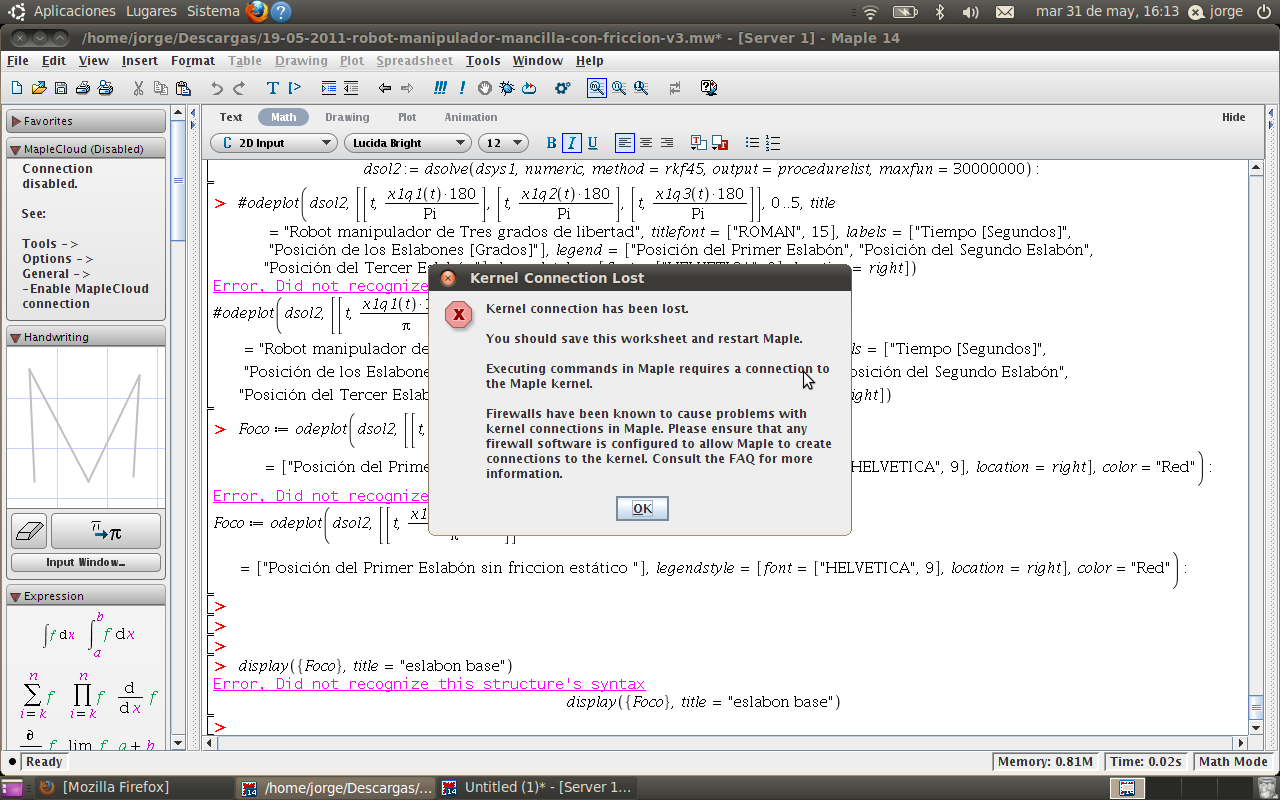1280x800 pixels.
Task: Click the Input Window button
Action: click(x=86, y=562)
